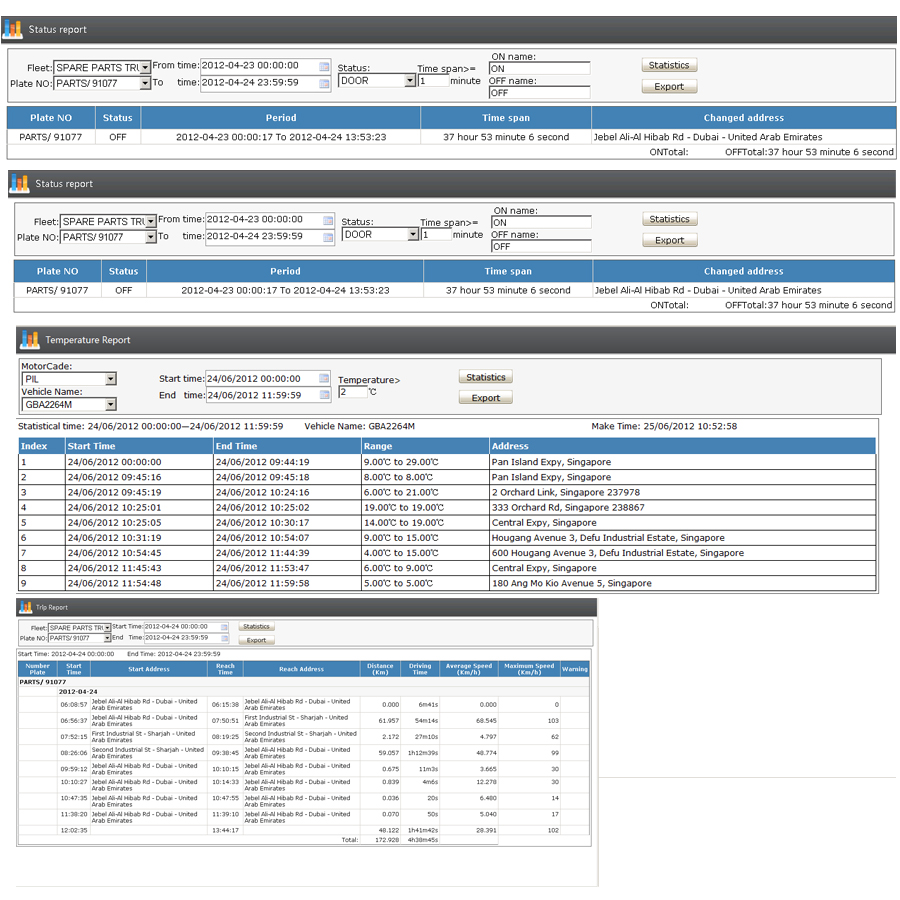The image size is (900, 900).
Task: Expand the Plate NO dropdown in the upper Status report
Action: [145, 83]
